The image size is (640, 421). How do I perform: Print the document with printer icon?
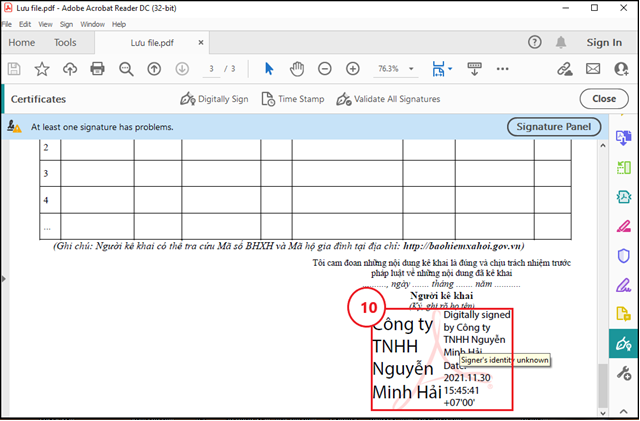[x=97, y=69]
